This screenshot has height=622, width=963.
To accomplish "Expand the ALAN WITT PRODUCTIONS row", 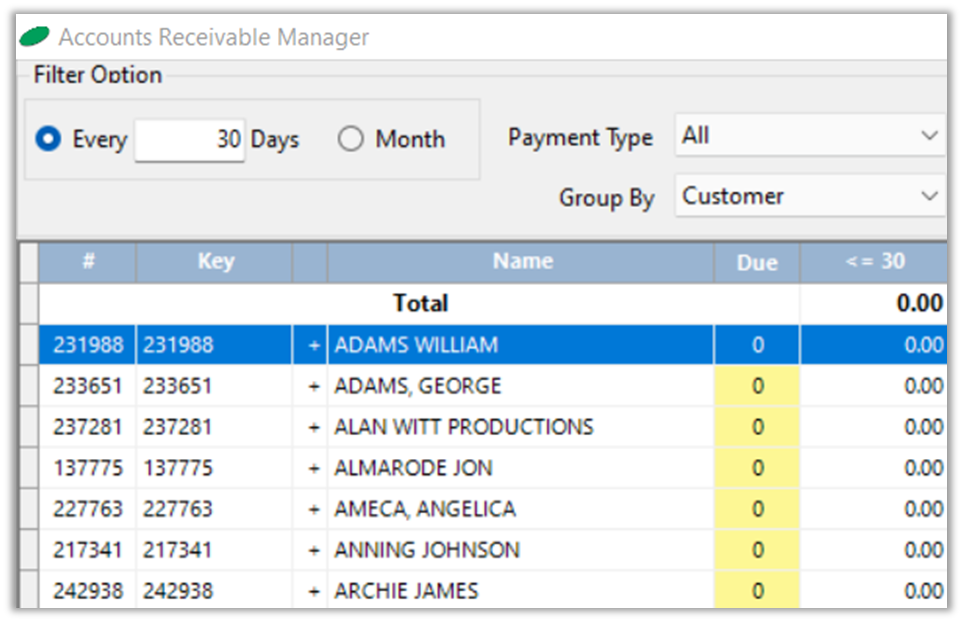I will point(313,427).
